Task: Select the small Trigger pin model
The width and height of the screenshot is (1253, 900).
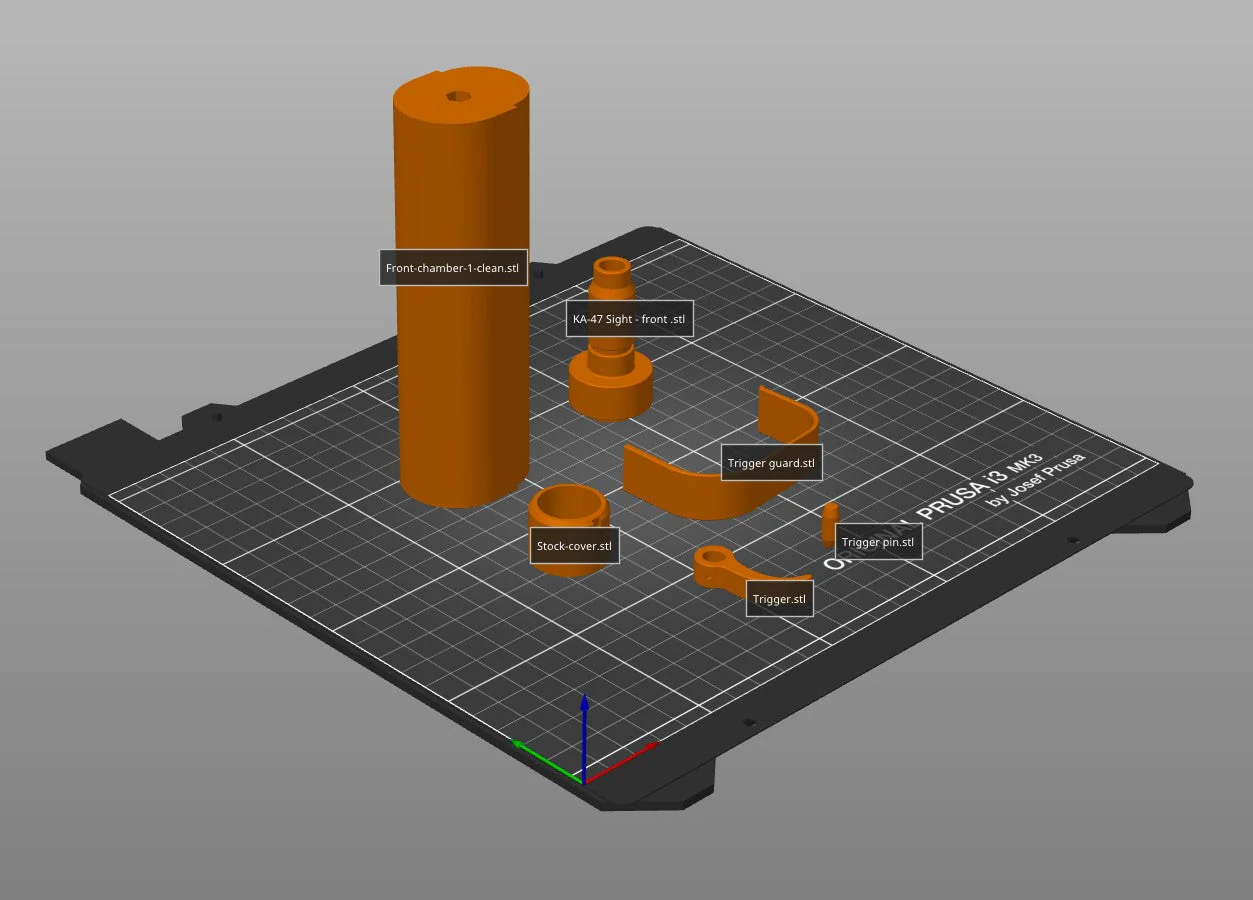Action: coord(829,522)
